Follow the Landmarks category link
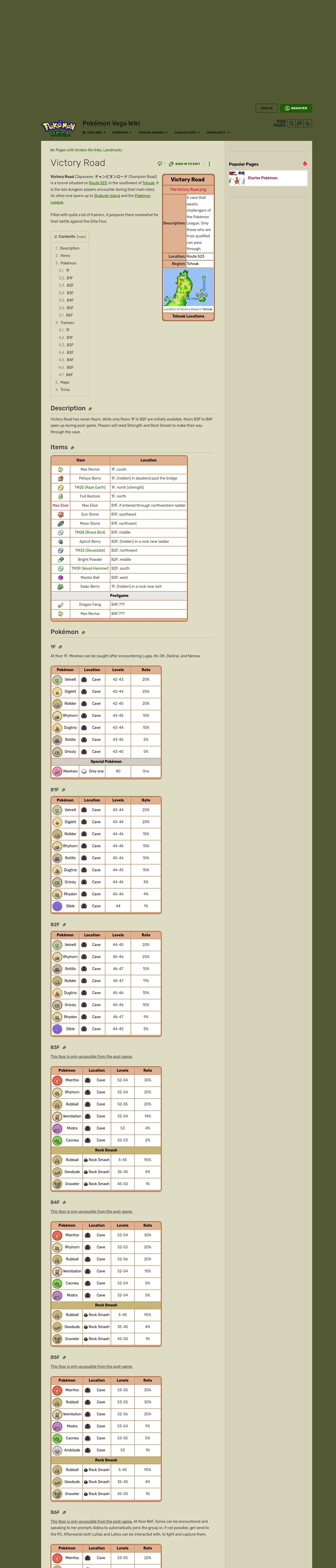Image resolution: width=336 pixels, height=1568 pixels. coord(113,150)
